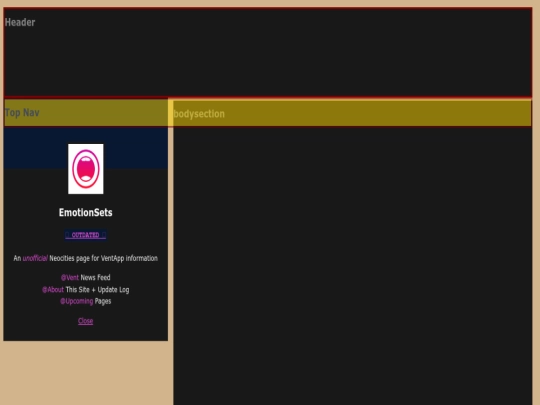Click the Vent open-mouth logo image
The height and width of the screenshot is (405, 540).
click(x=86, y=169)
